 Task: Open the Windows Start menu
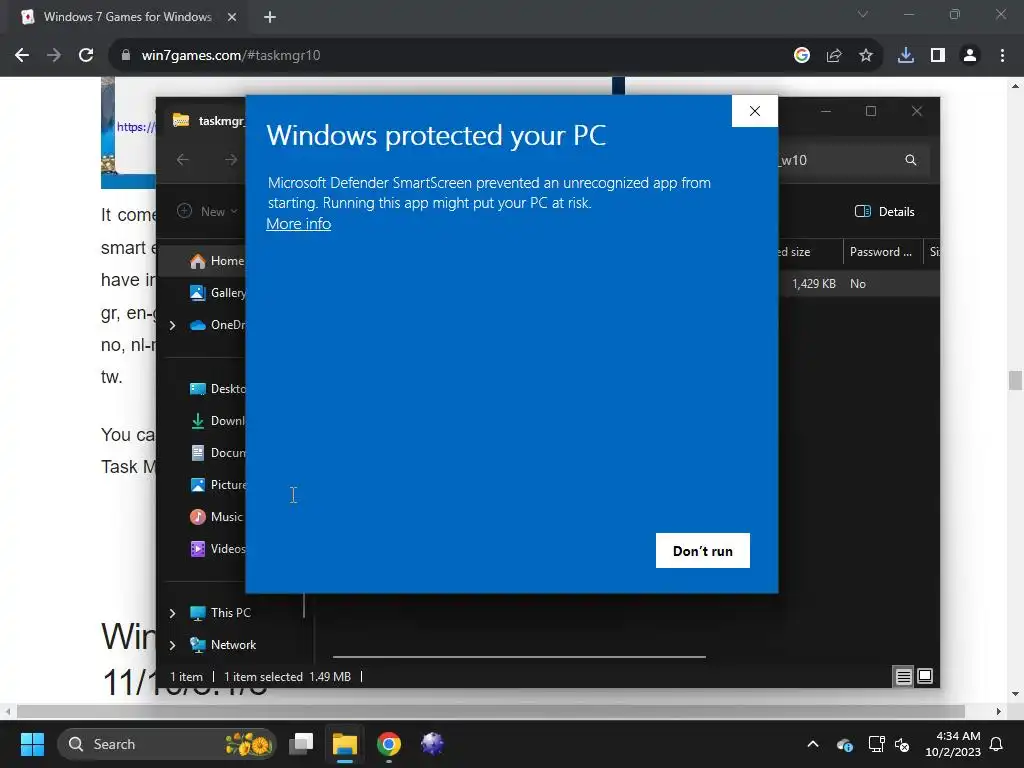coord(32,744)
